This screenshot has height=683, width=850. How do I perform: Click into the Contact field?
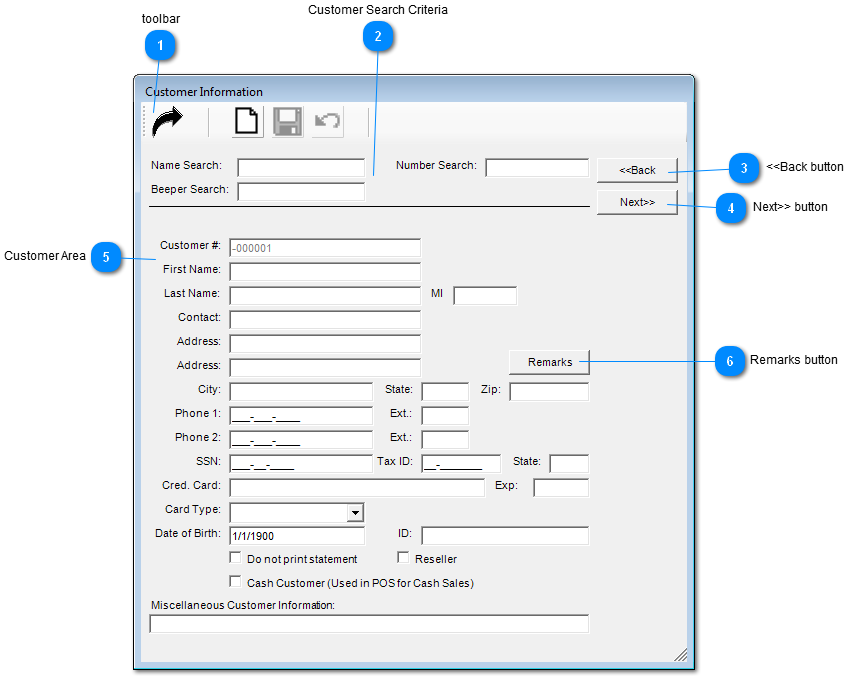click(325, 319)
